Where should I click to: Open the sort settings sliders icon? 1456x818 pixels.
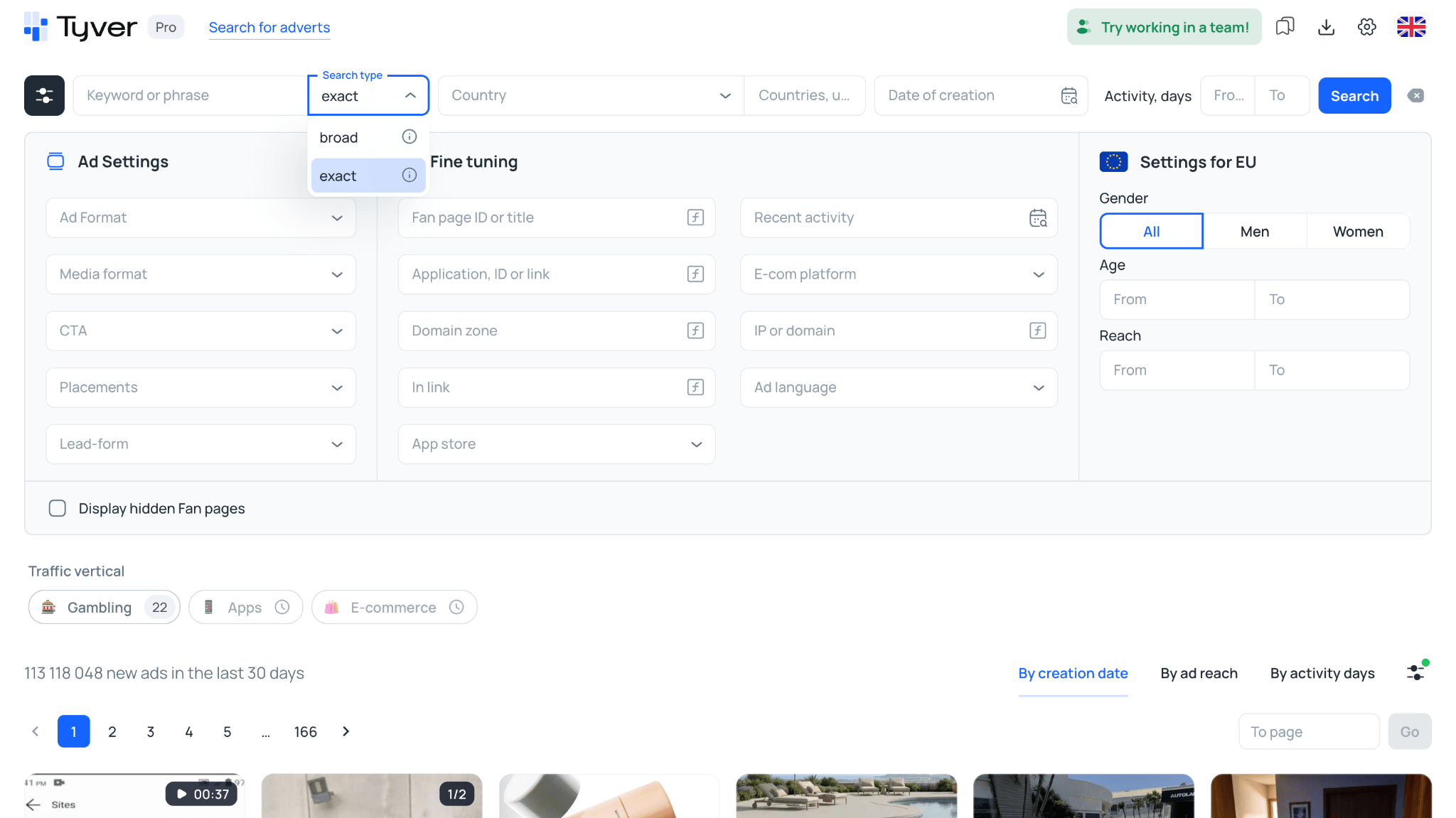click(x=1416, y=672)
